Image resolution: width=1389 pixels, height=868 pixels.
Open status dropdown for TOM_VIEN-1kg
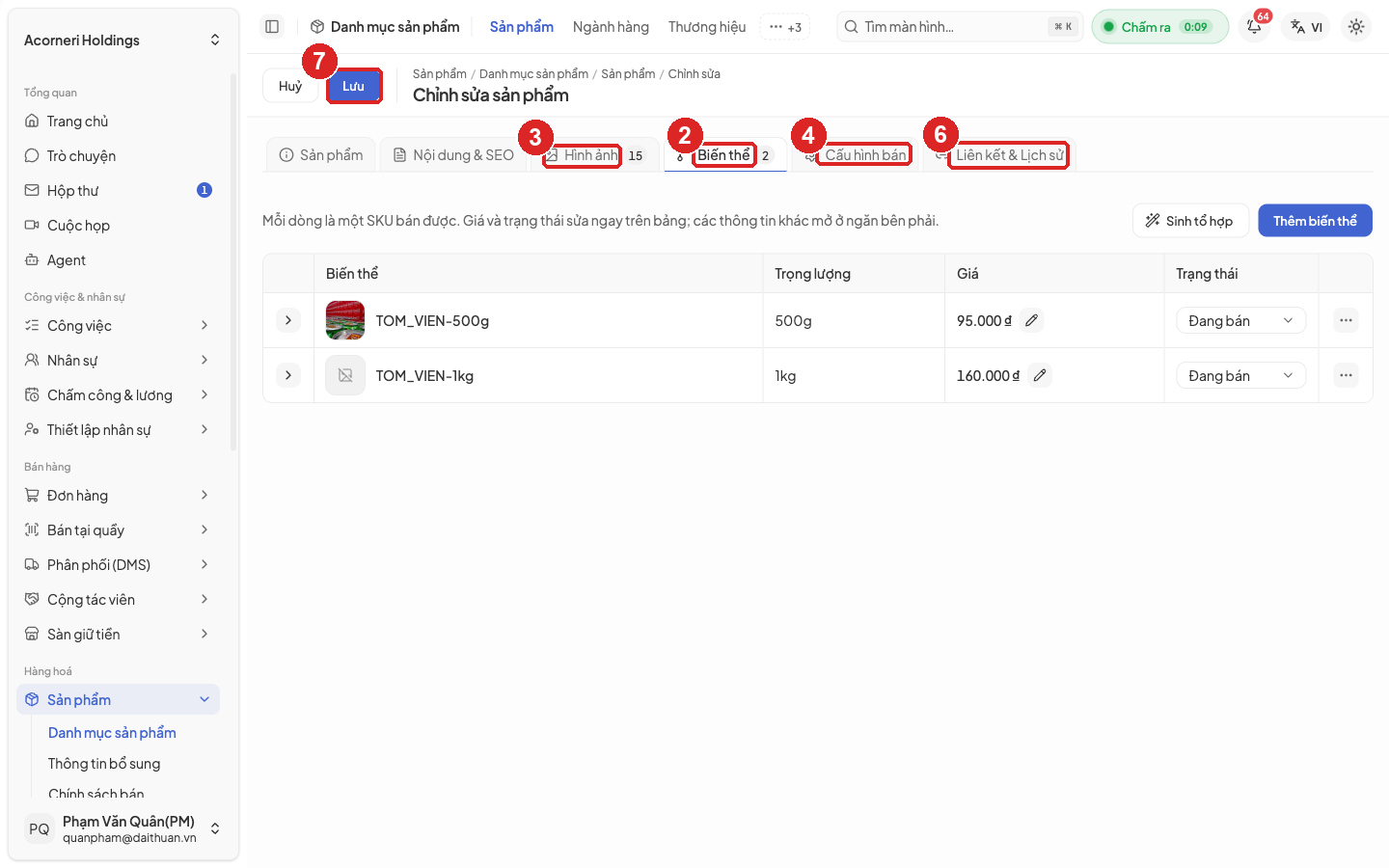click(x=1240, y=375)
